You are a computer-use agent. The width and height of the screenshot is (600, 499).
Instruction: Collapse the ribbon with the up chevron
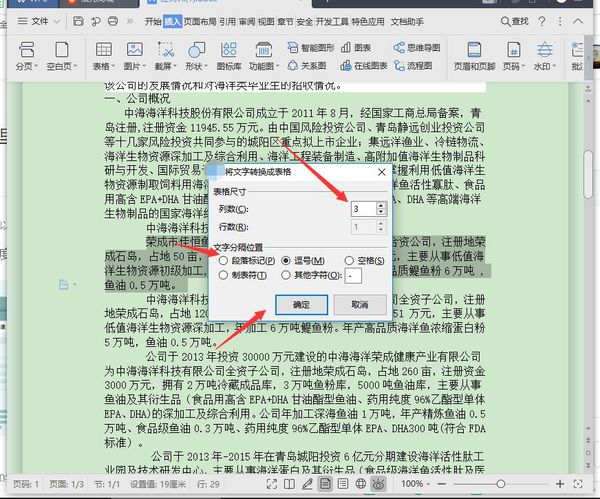(578, 21)
